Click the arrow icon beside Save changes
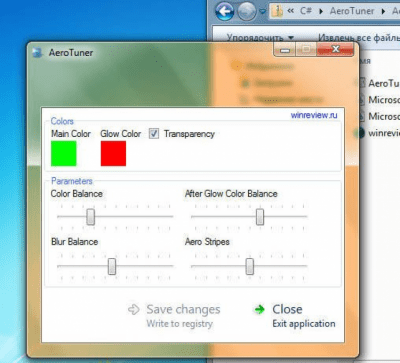Screen dimensions: 400x363 point(133,309)
